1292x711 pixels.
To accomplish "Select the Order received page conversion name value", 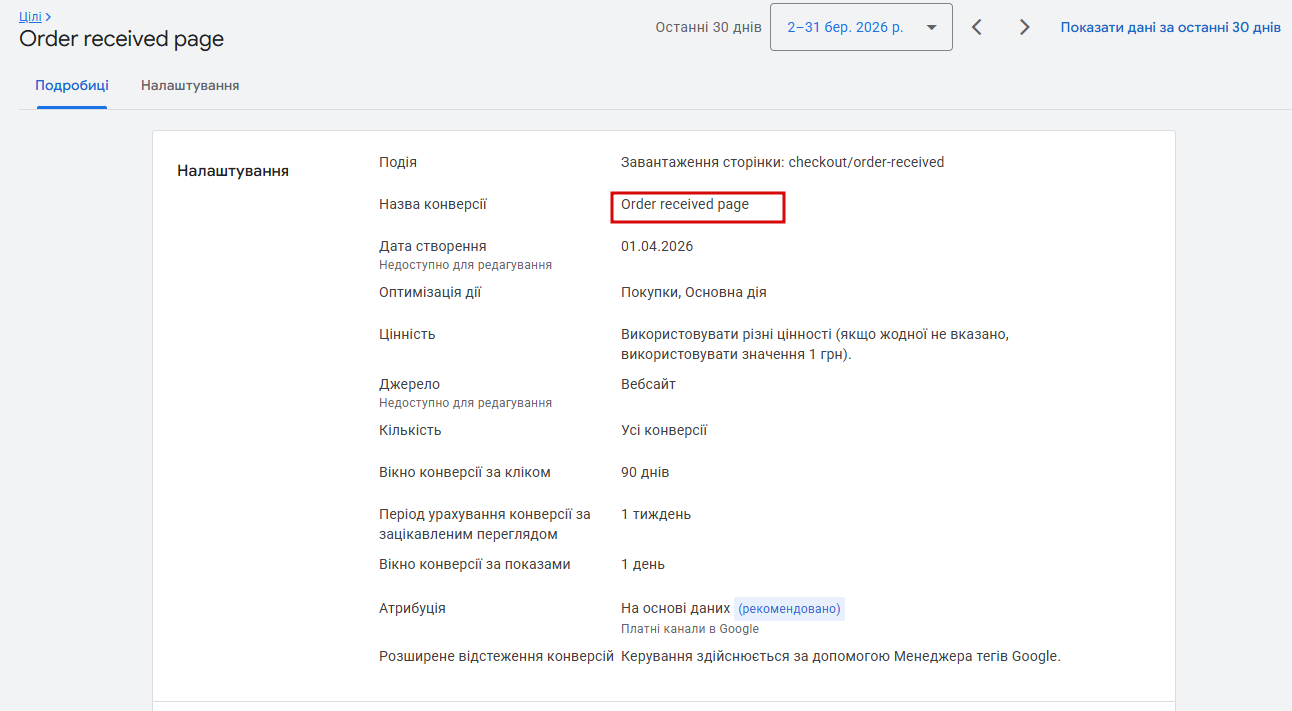I will click(x=685, y=204).
